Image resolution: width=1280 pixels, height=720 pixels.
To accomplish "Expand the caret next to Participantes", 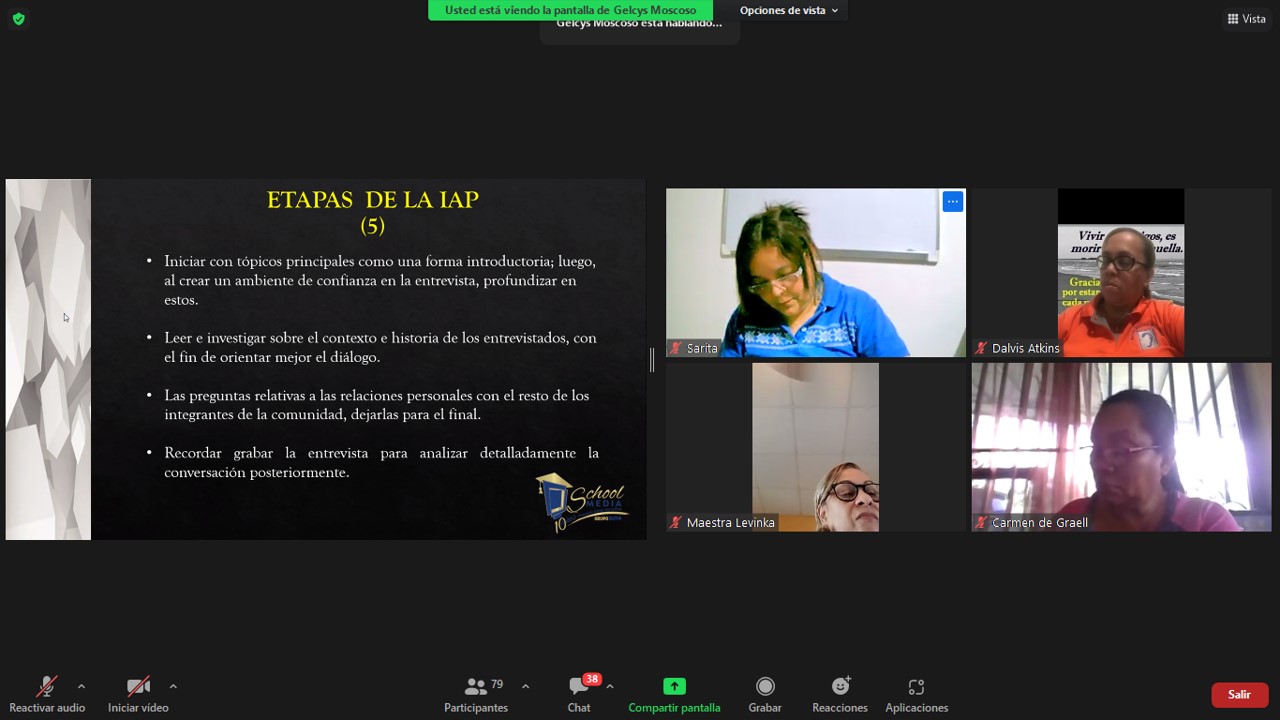I will point(525,686).
